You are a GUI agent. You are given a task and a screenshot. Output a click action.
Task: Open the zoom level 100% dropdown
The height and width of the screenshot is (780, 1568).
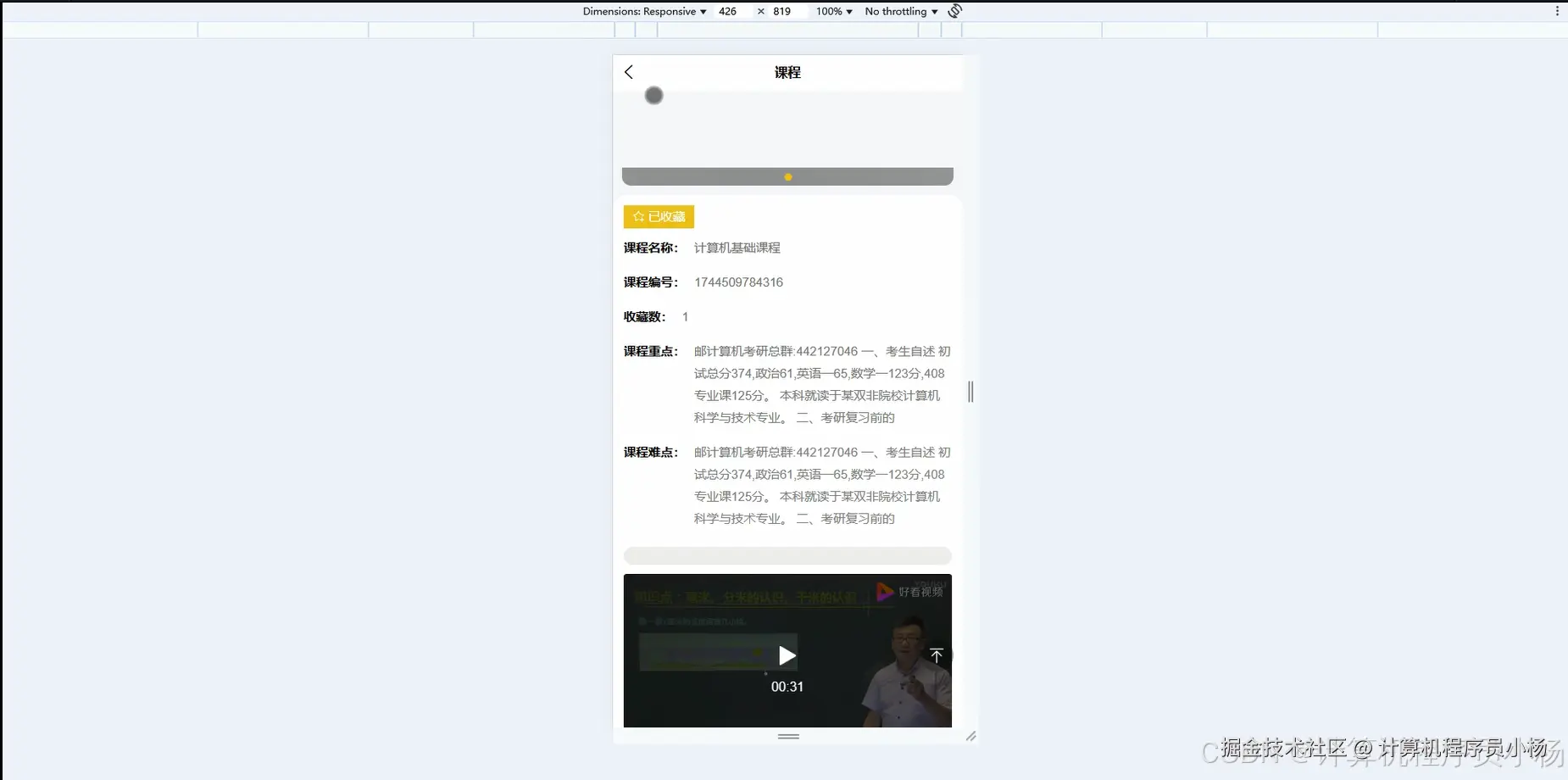[x=832, y=11]
